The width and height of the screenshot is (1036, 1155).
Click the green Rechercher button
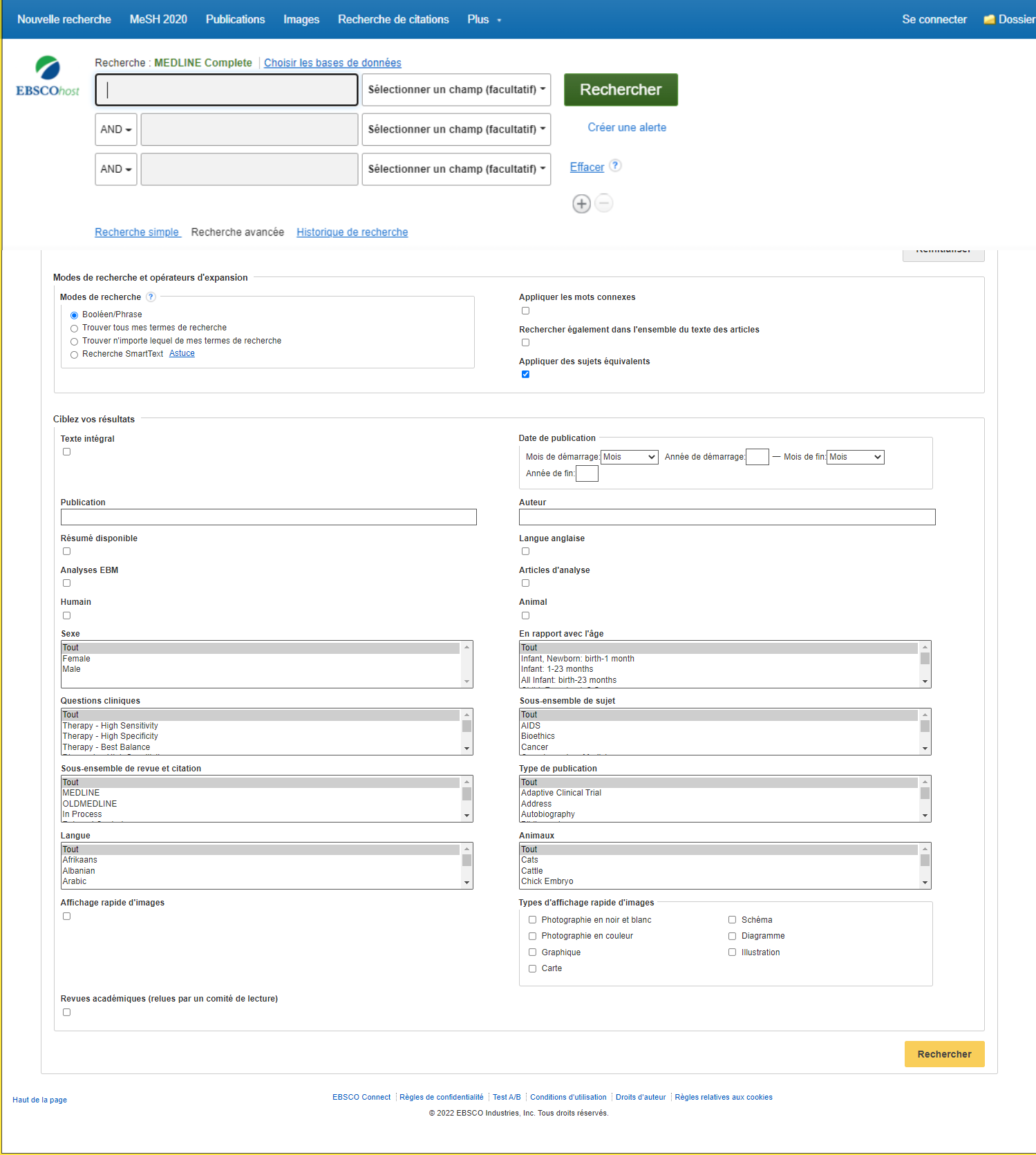click(621, 90)
